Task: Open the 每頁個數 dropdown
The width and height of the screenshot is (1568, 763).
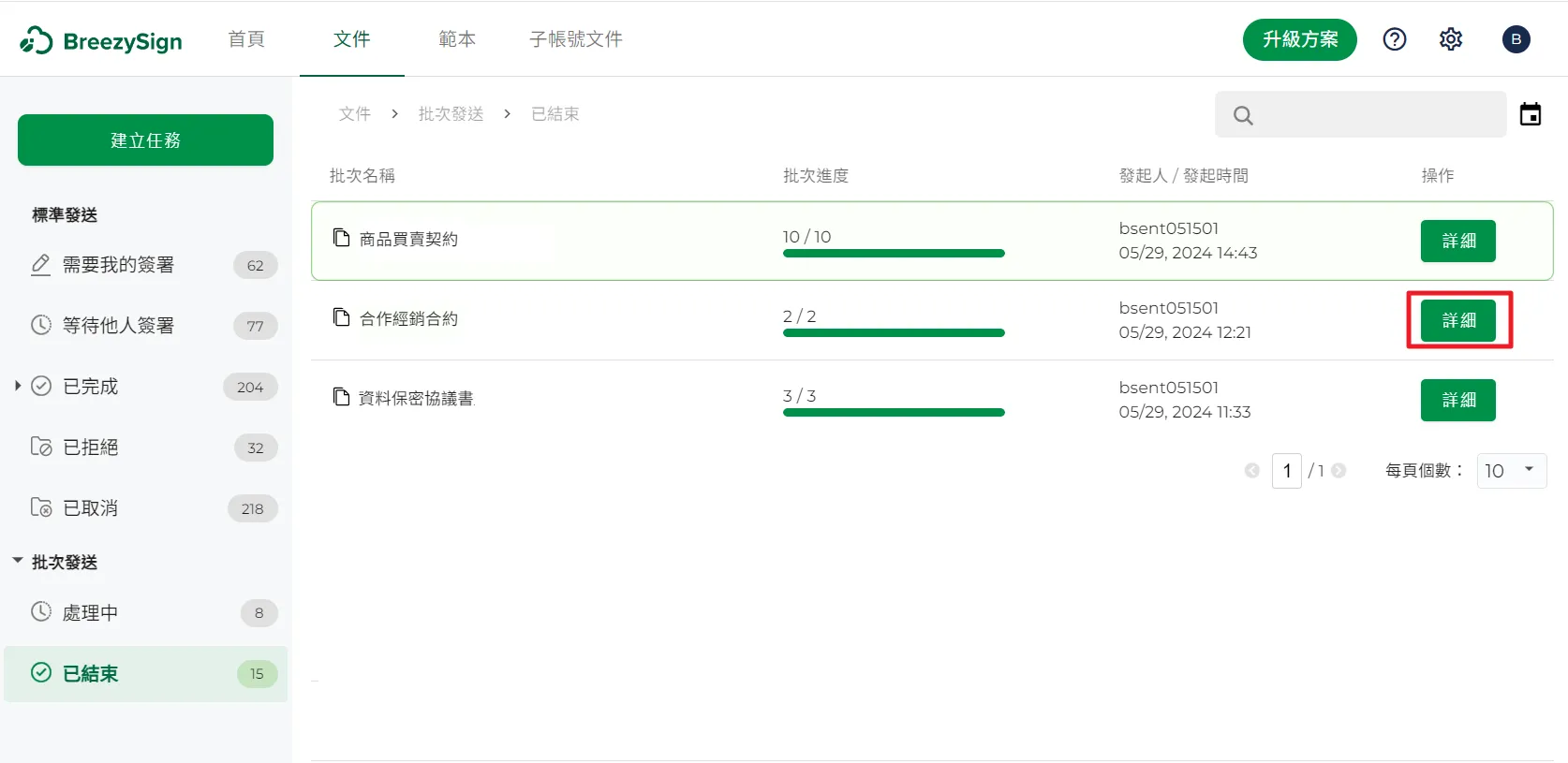Action: 1511,470
